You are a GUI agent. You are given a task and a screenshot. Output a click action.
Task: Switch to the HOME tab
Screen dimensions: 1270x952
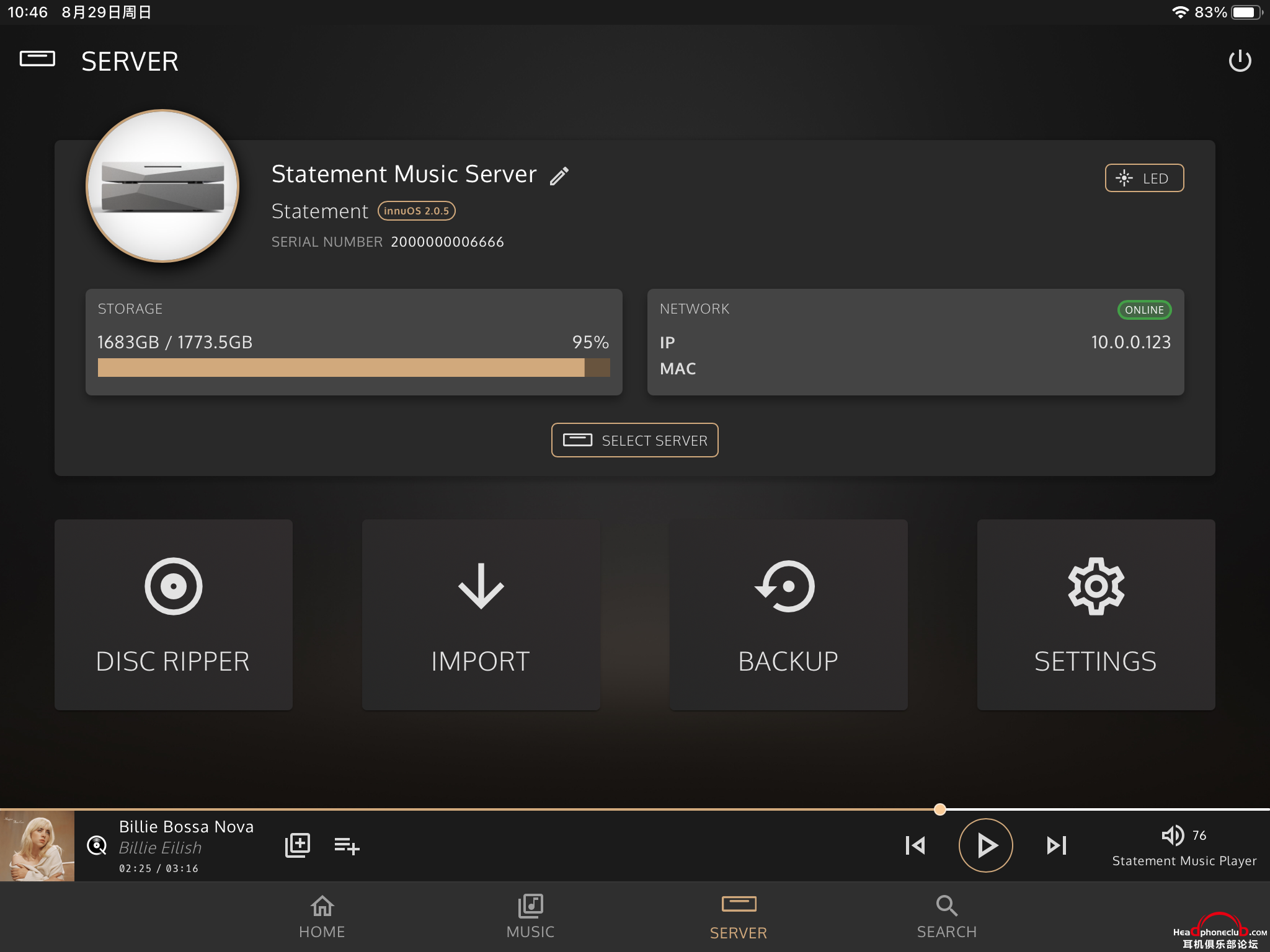(322, 917)
